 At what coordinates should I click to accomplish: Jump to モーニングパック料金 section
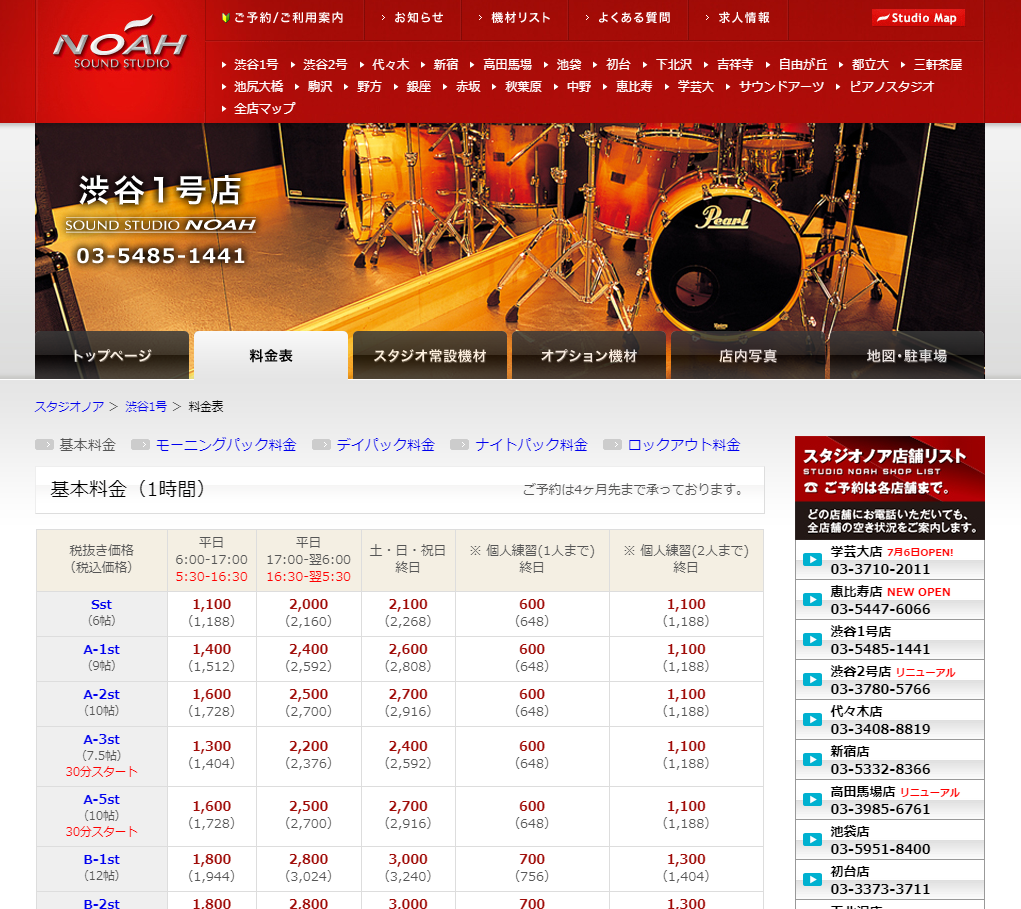(x=226, y=445)
